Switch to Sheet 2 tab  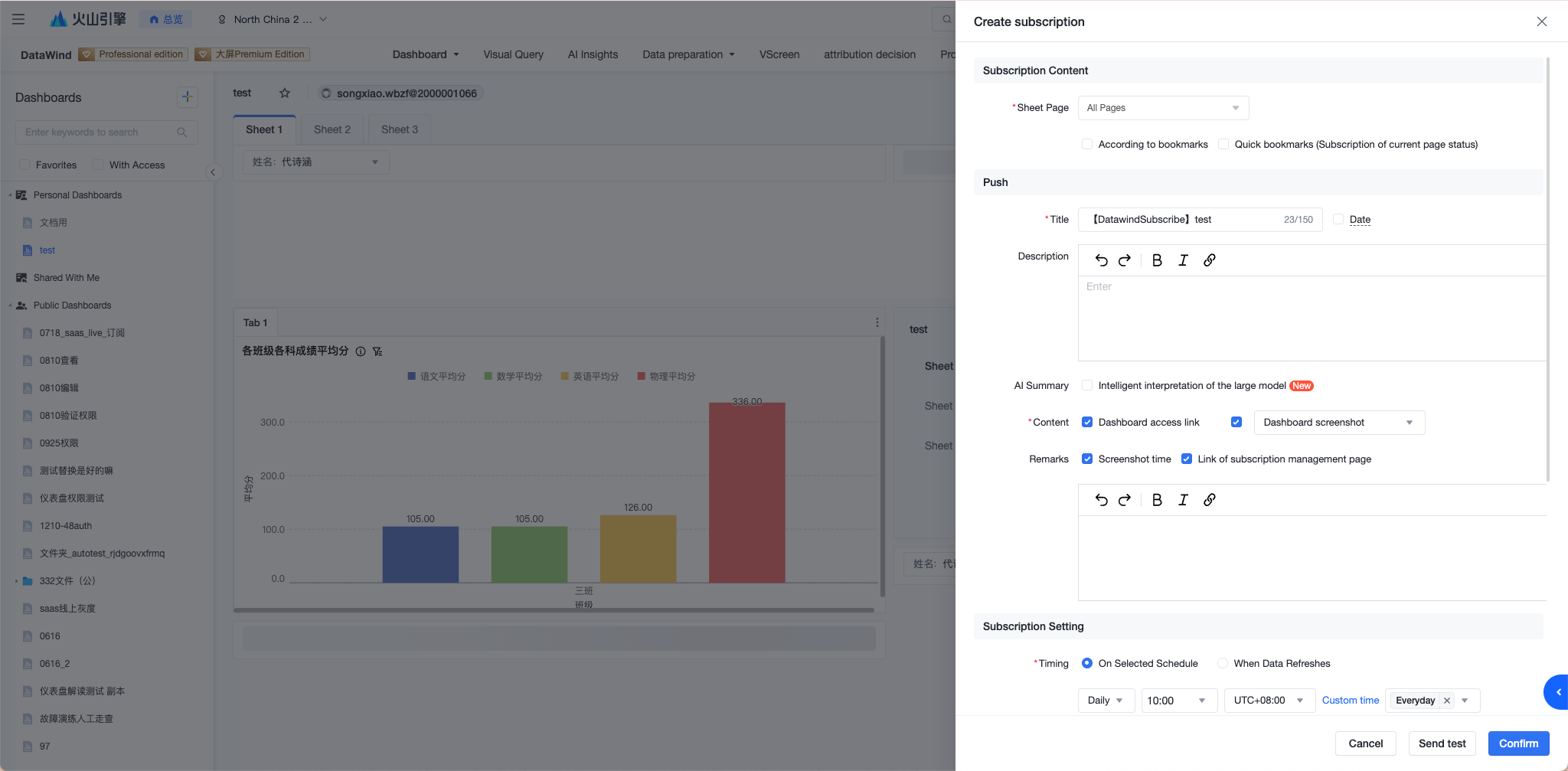(332, 129)
